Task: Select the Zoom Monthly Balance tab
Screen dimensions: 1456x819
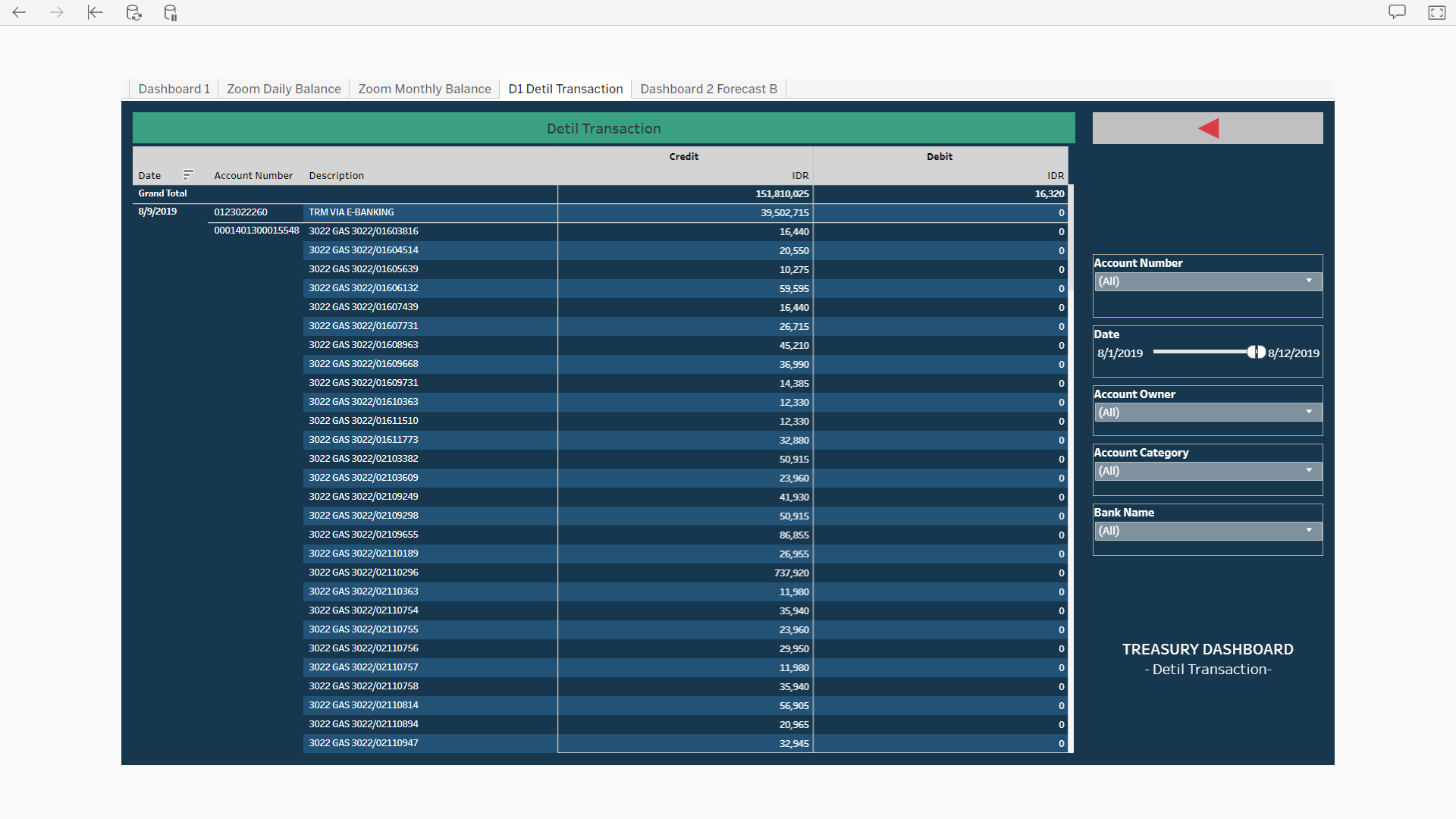Action: [x=424, y=89]
